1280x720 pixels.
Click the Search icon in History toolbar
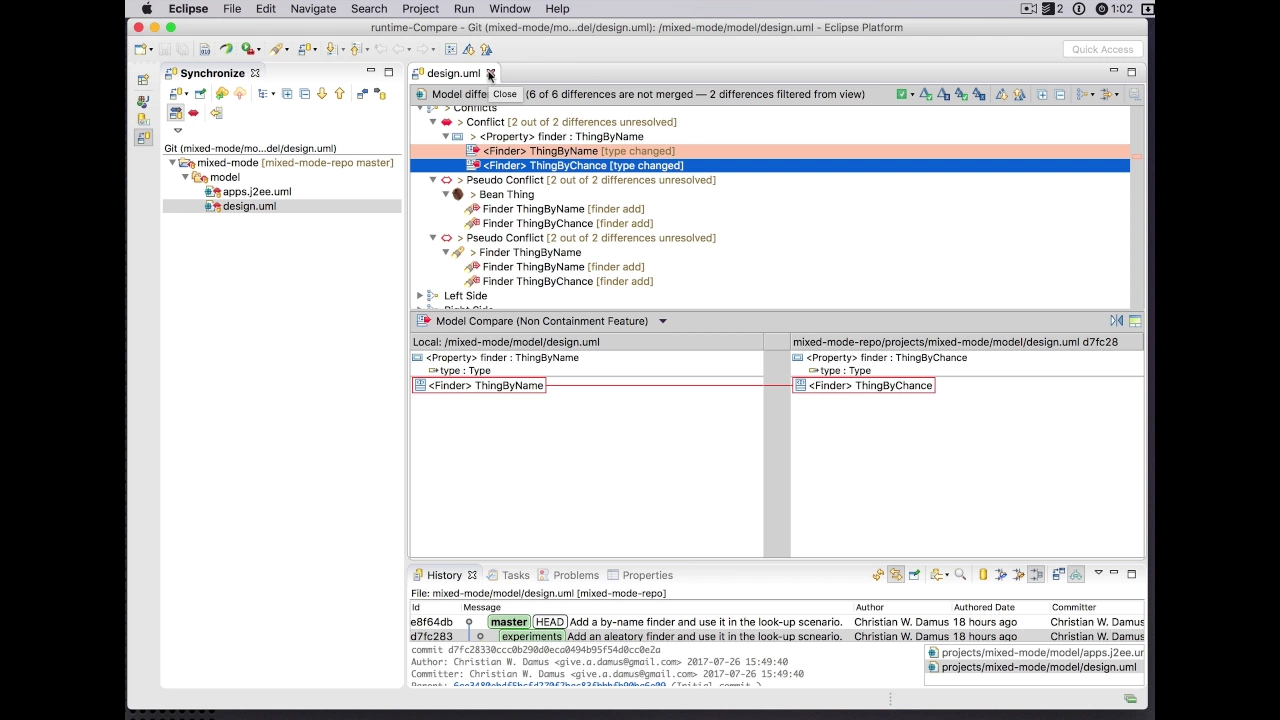point(960,575)
